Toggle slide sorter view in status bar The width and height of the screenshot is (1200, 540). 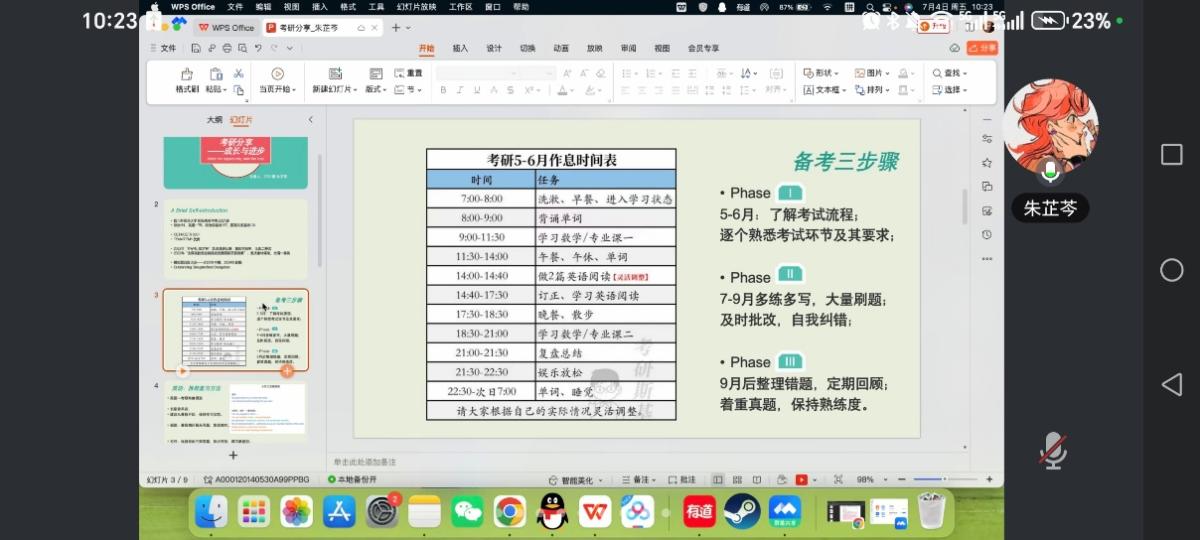(738, 480)
